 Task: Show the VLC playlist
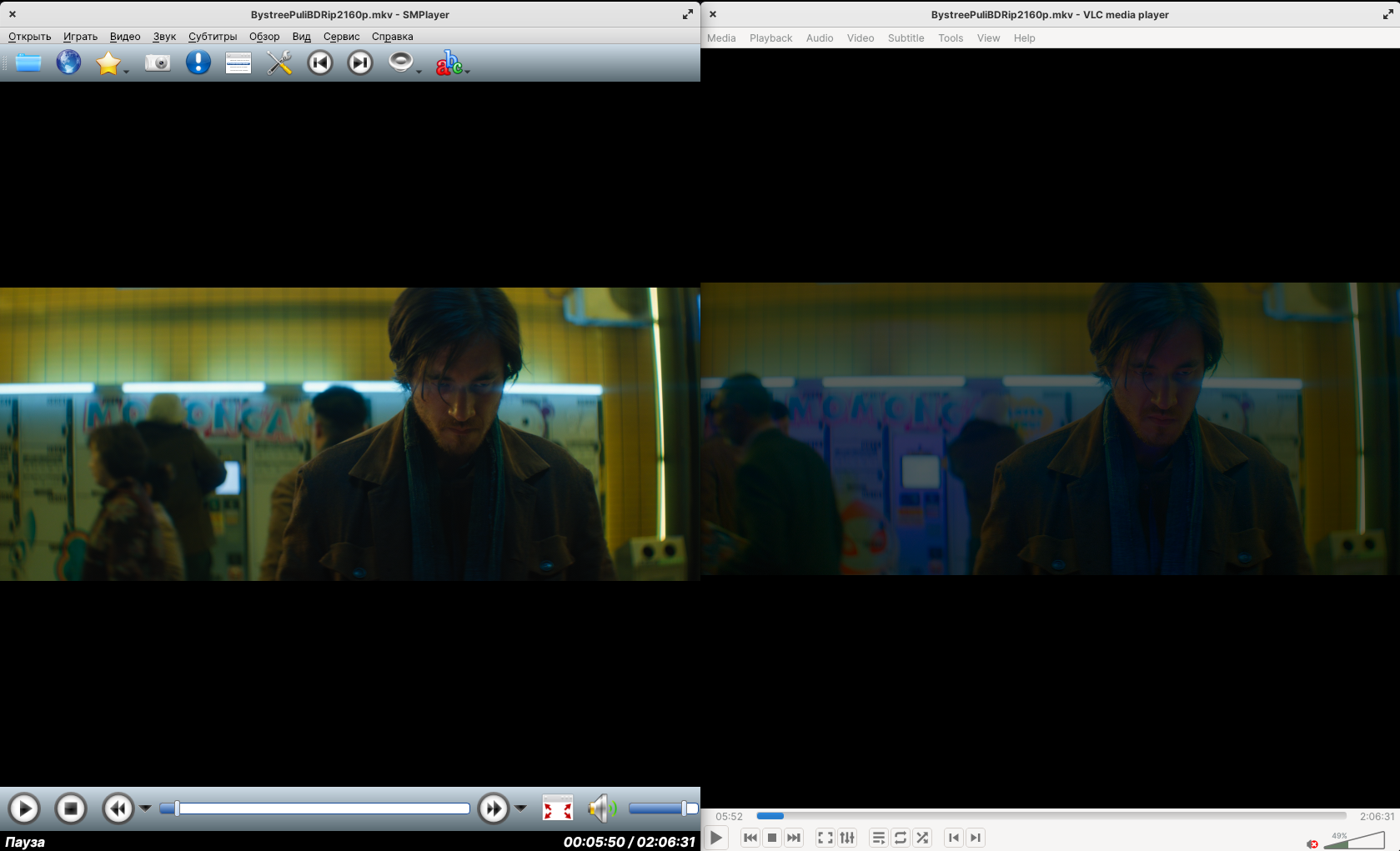(x=878, y=838)
